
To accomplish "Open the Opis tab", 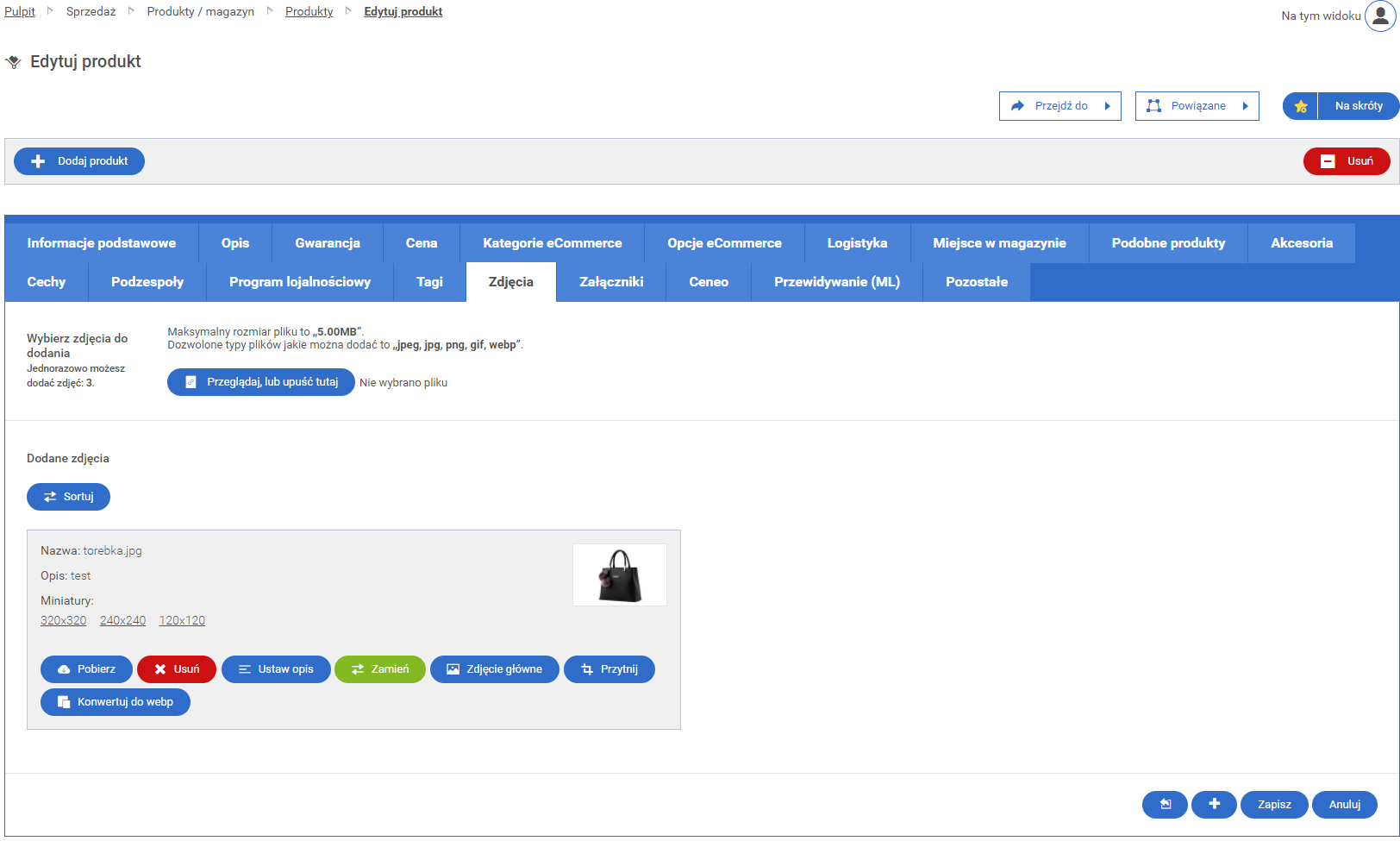I will pos(235,243).
